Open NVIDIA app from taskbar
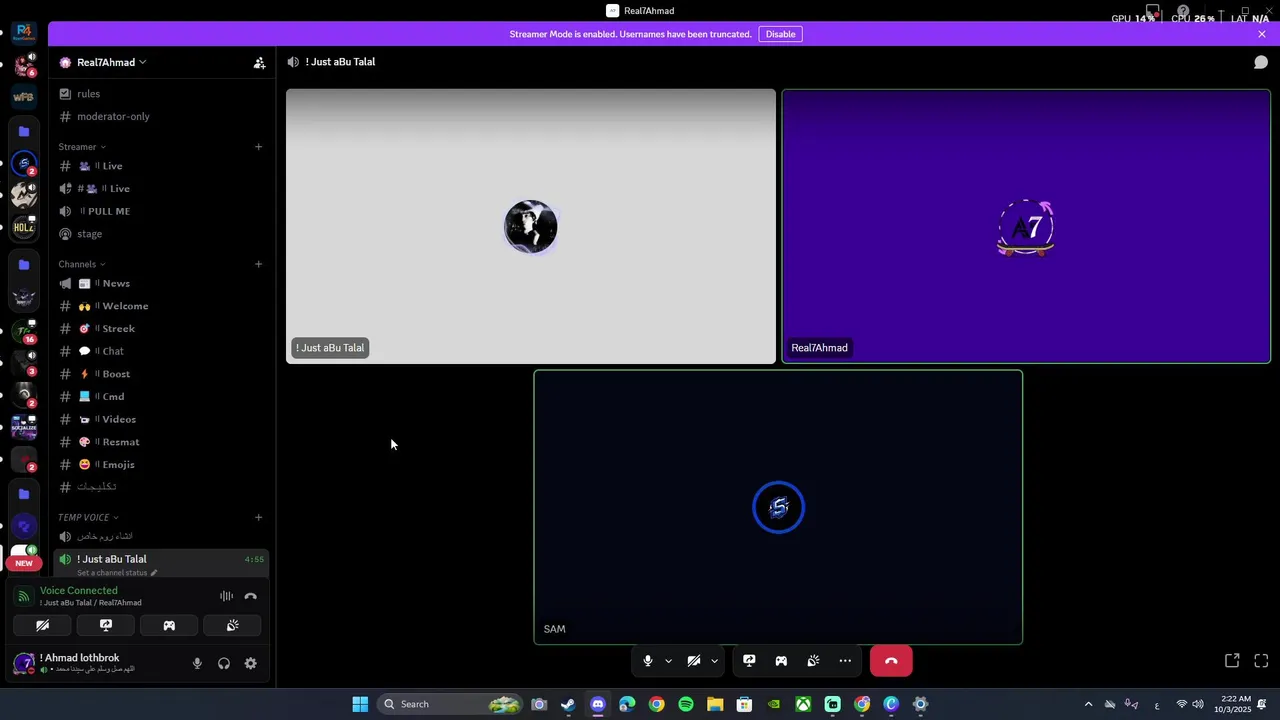 [x=774, y=704]
